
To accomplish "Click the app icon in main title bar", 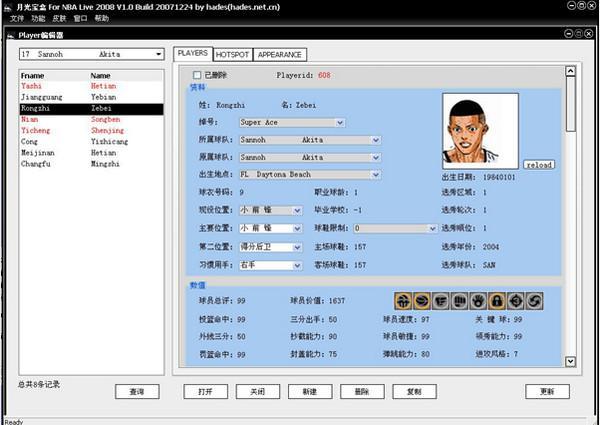I will click(x=8, y=7).
